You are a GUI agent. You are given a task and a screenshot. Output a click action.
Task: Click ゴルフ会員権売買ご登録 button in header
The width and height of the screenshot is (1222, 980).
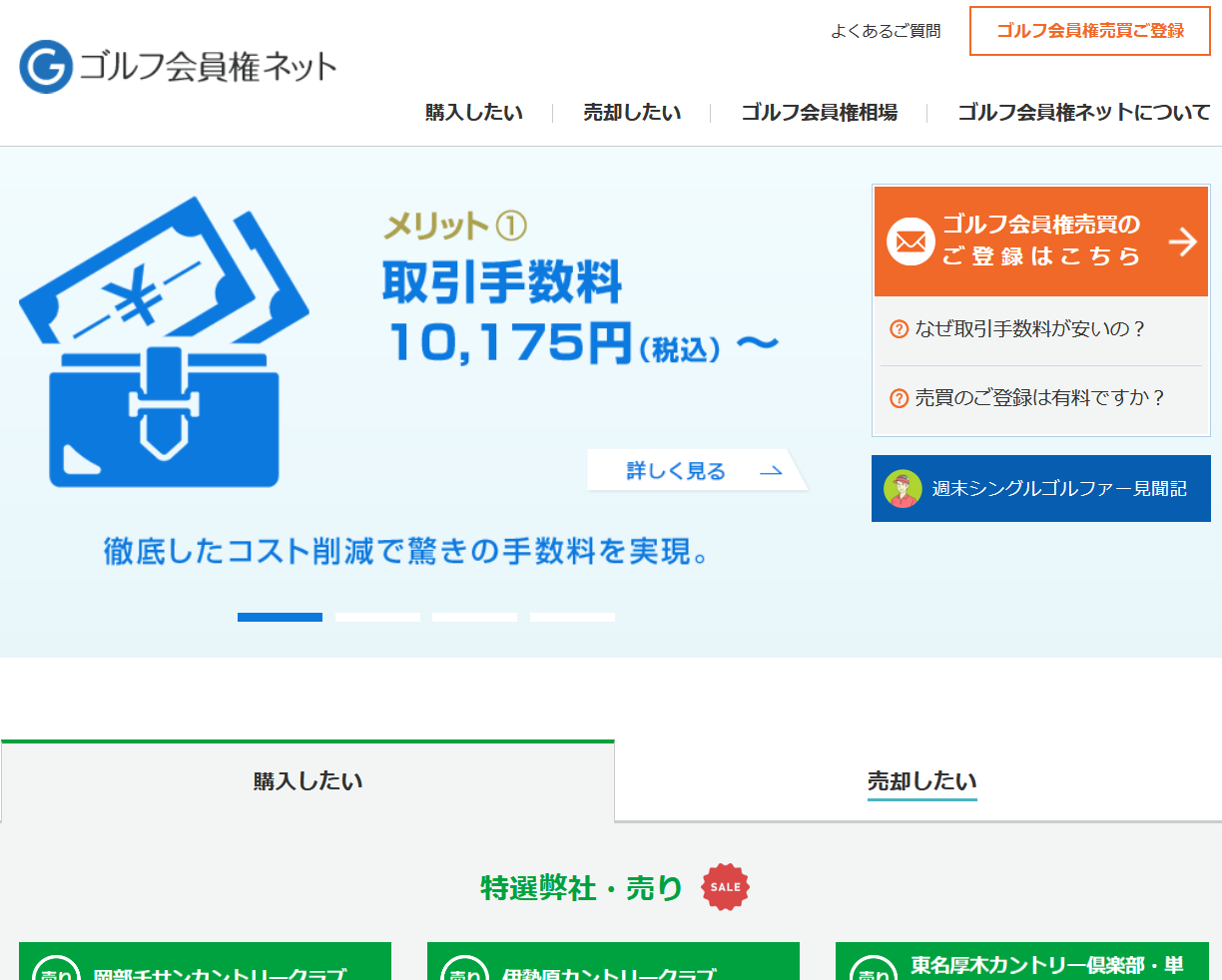coord(1090,31)
